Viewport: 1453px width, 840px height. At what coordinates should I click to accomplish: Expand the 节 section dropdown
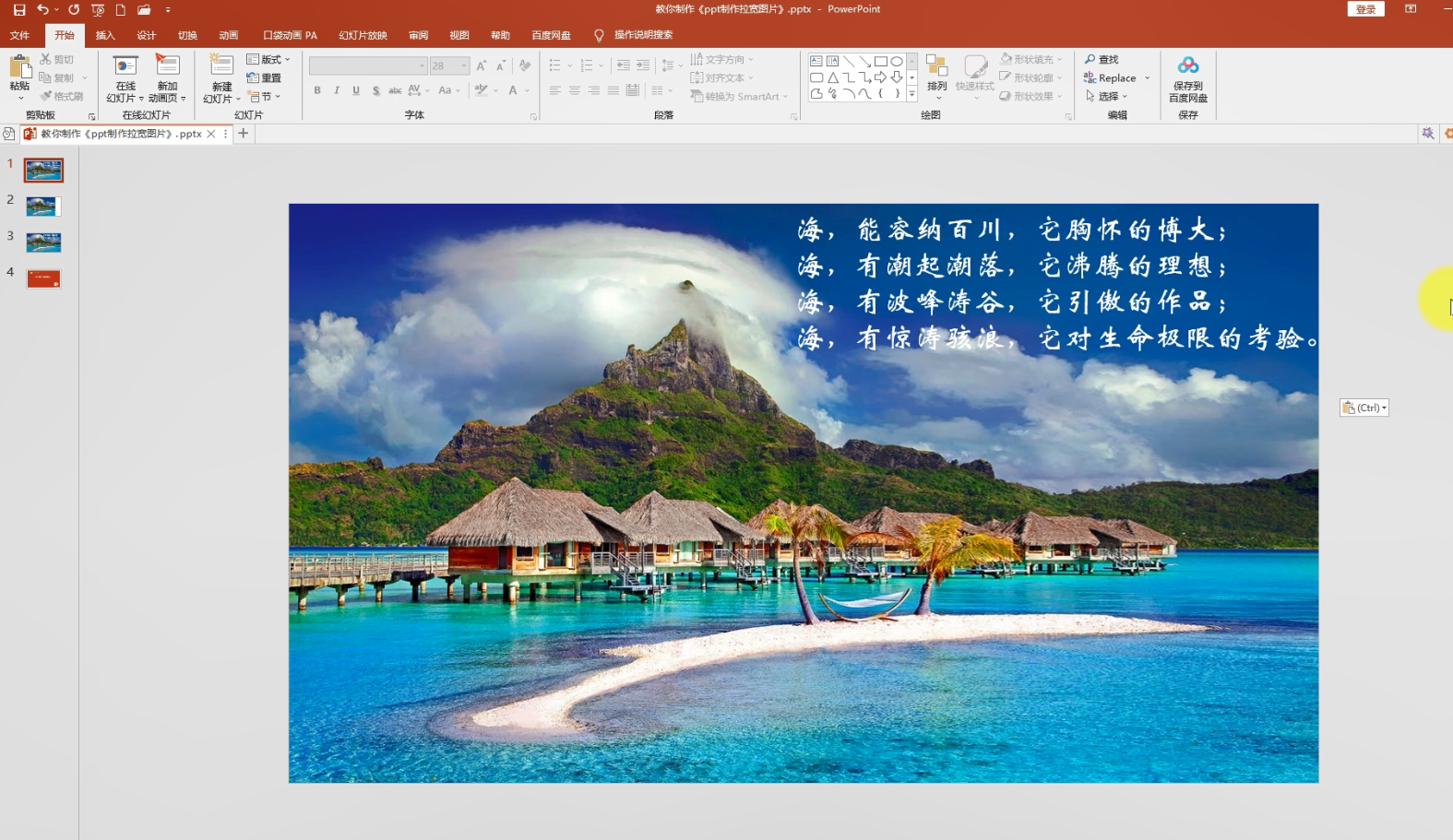pos(264,96)
